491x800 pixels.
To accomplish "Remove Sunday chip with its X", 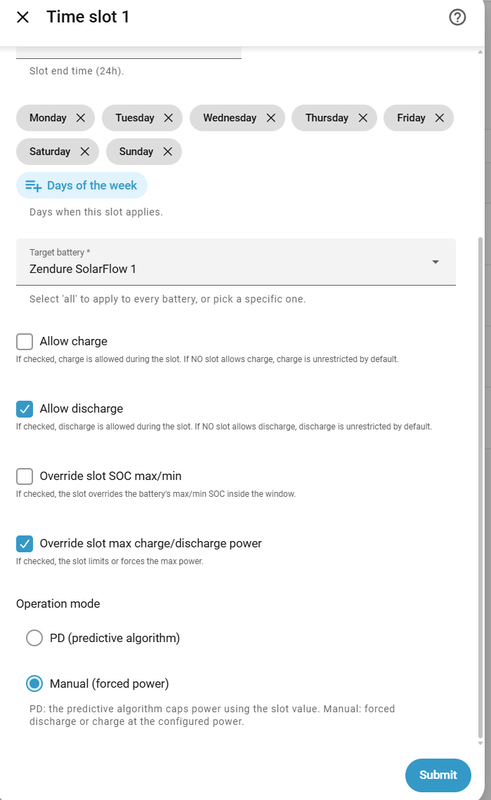I will 167,152.
